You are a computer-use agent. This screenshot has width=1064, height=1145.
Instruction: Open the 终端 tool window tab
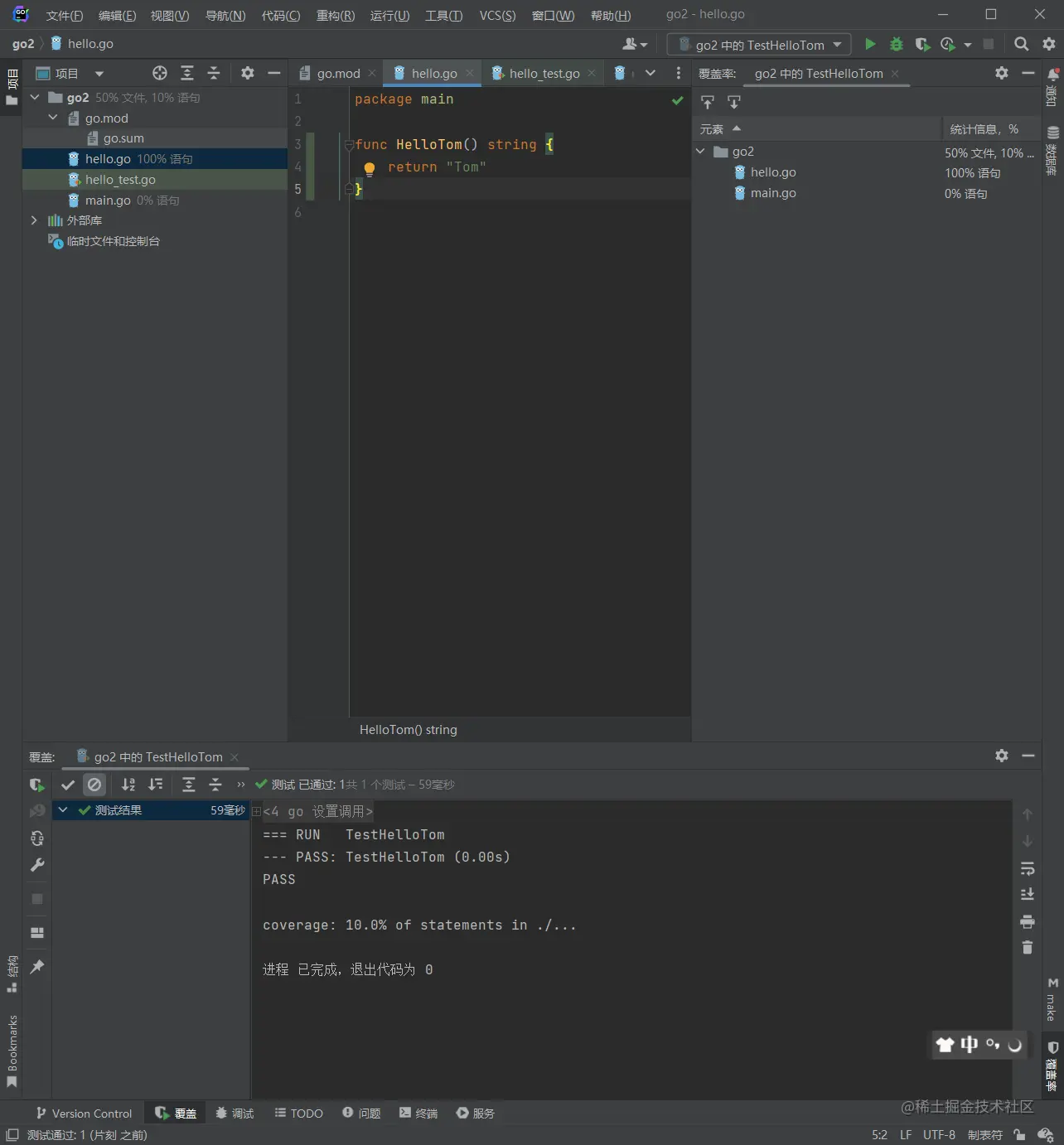(x=418, y=1114)
